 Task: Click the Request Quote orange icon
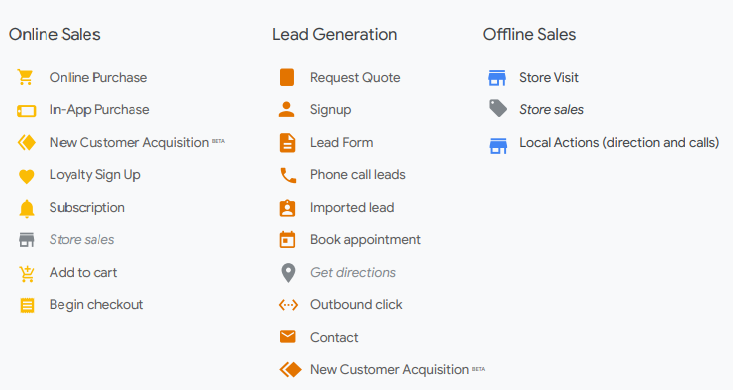click(287, 77)
